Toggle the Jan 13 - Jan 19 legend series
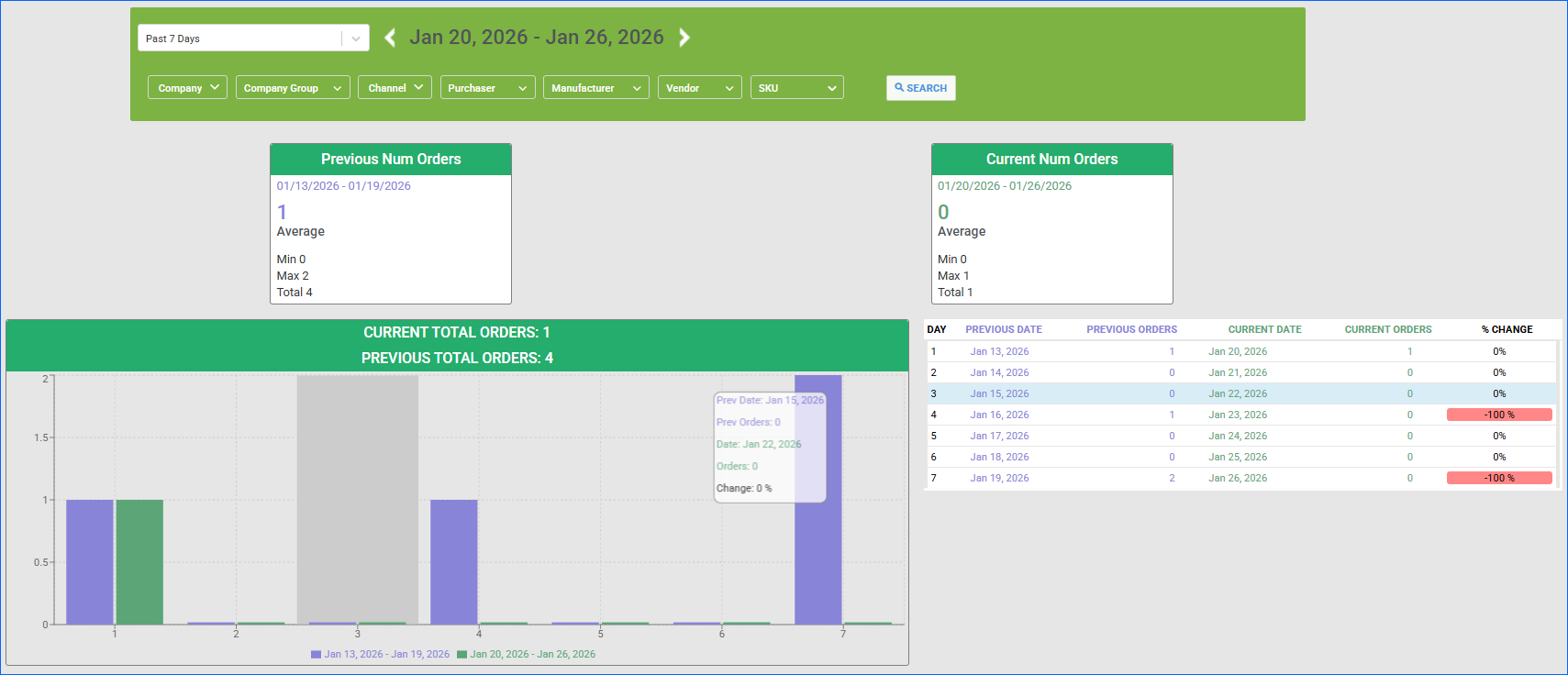Image resolution: width=1568 pixels, height=675 pixels. pos(380,655)
